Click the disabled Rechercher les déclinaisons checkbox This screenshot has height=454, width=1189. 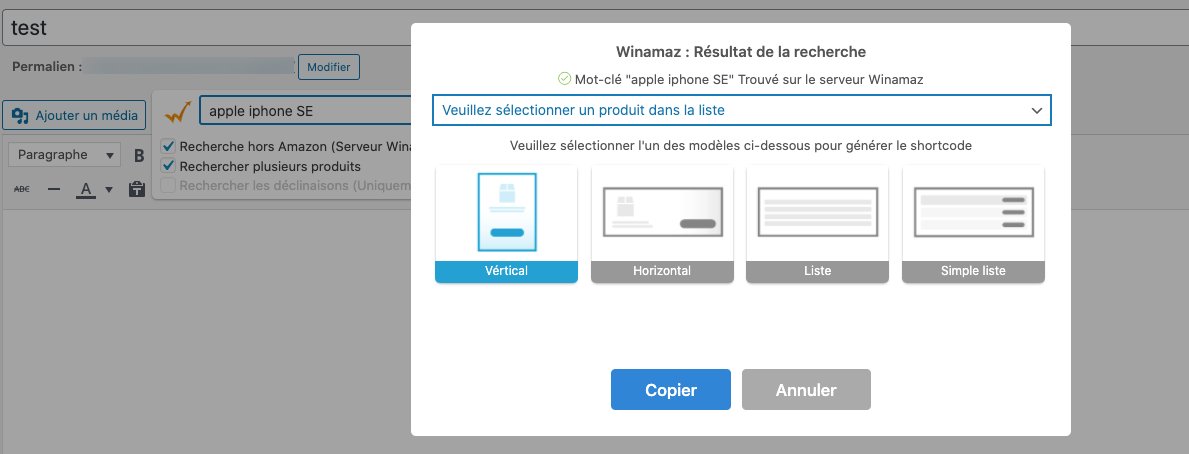(168, 185)
